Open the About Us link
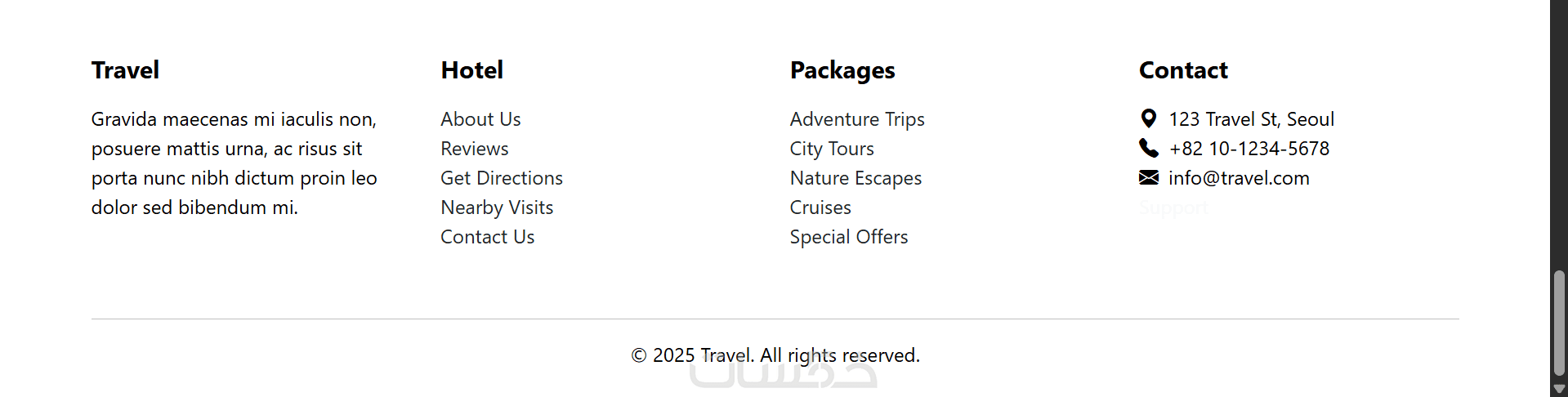Viewport: 1568px width, 397px height. (x=480, y=119)
